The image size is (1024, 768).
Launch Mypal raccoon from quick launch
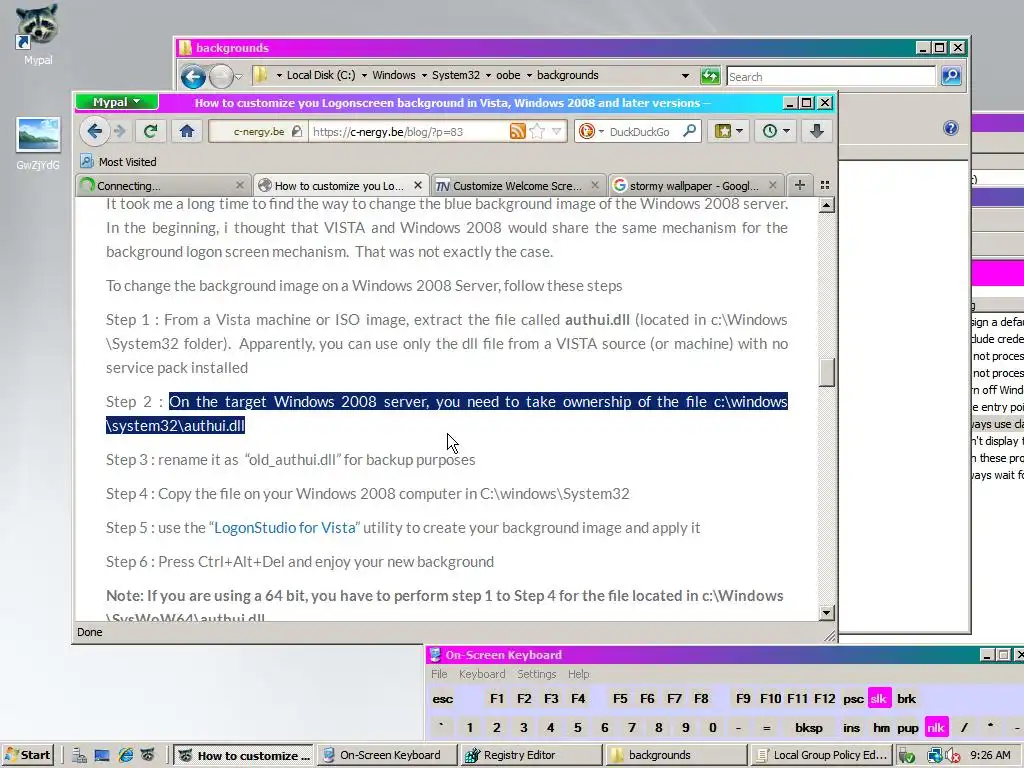pyautogui.click(x=148, y=756)
